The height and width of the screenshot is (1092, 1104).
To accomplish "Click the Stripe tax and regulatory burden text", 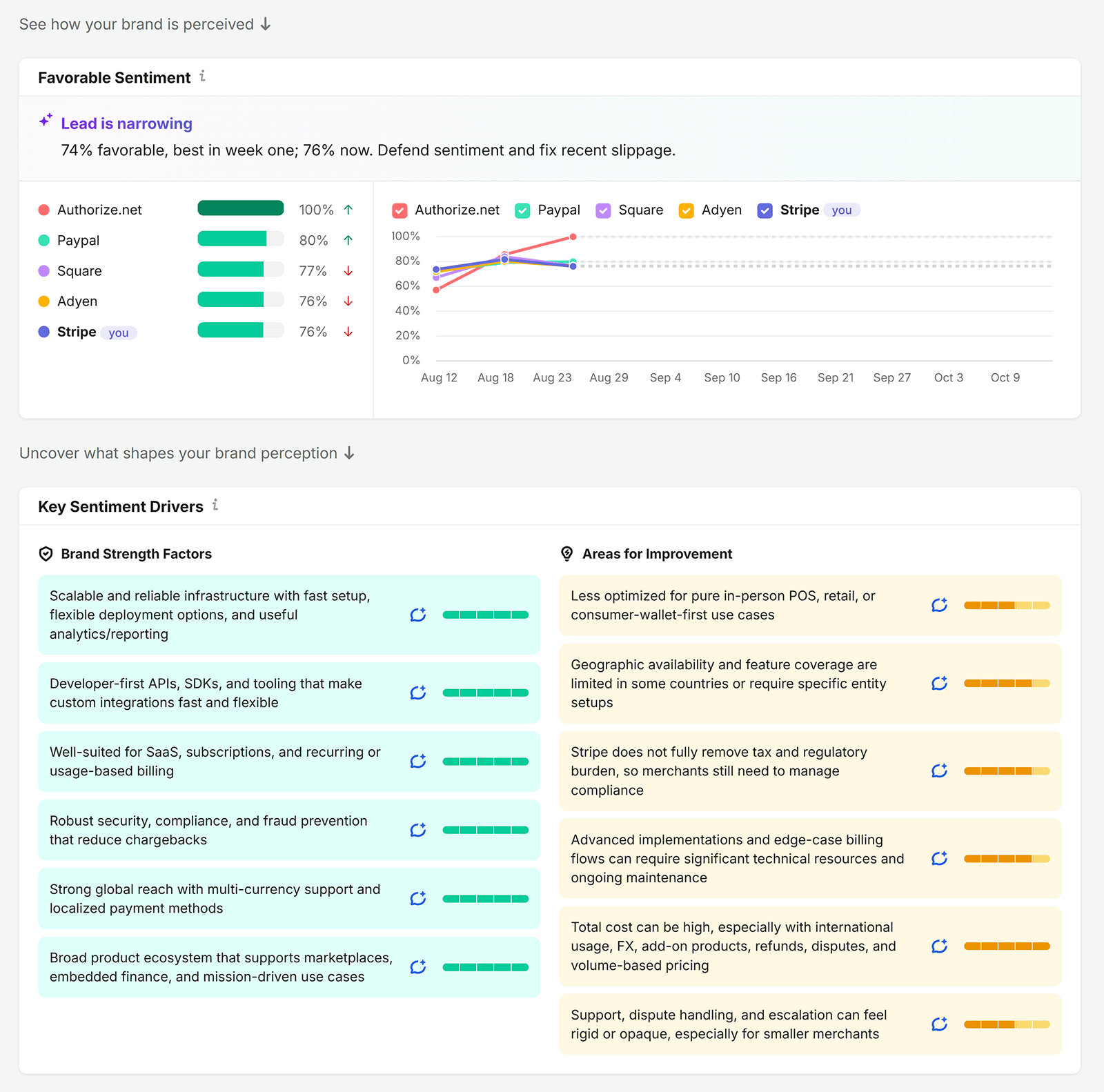I will click(719, 771).
